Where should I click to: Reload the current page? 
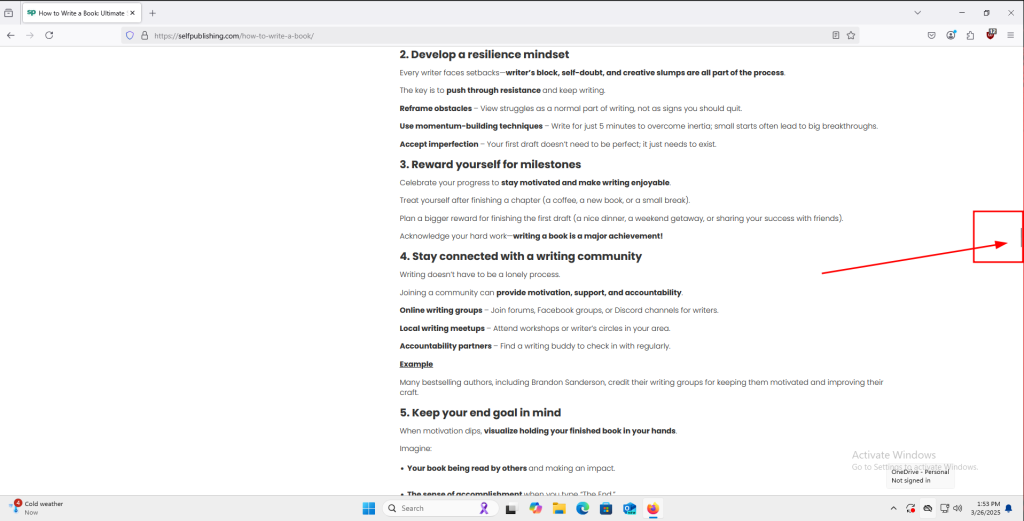point(49,35)
